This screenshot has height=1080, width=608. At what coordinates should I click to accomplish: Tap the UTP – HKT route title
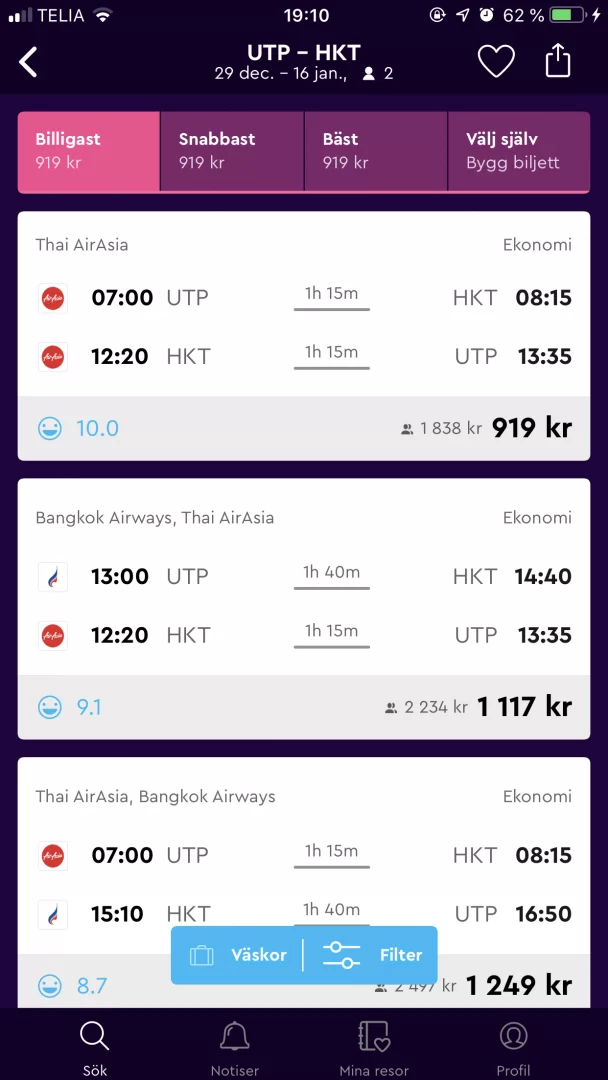(303, 53)
